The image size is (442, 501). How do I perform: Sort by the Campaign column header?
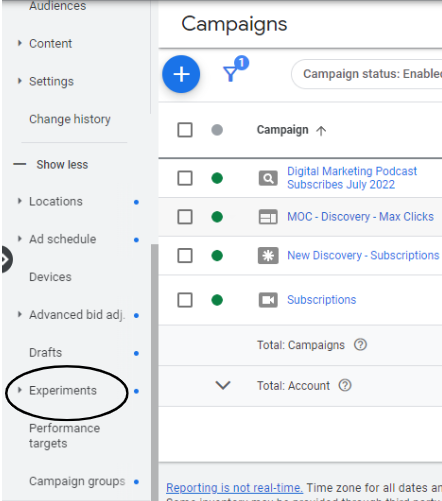pyautogui.click(x=282, y=130)
